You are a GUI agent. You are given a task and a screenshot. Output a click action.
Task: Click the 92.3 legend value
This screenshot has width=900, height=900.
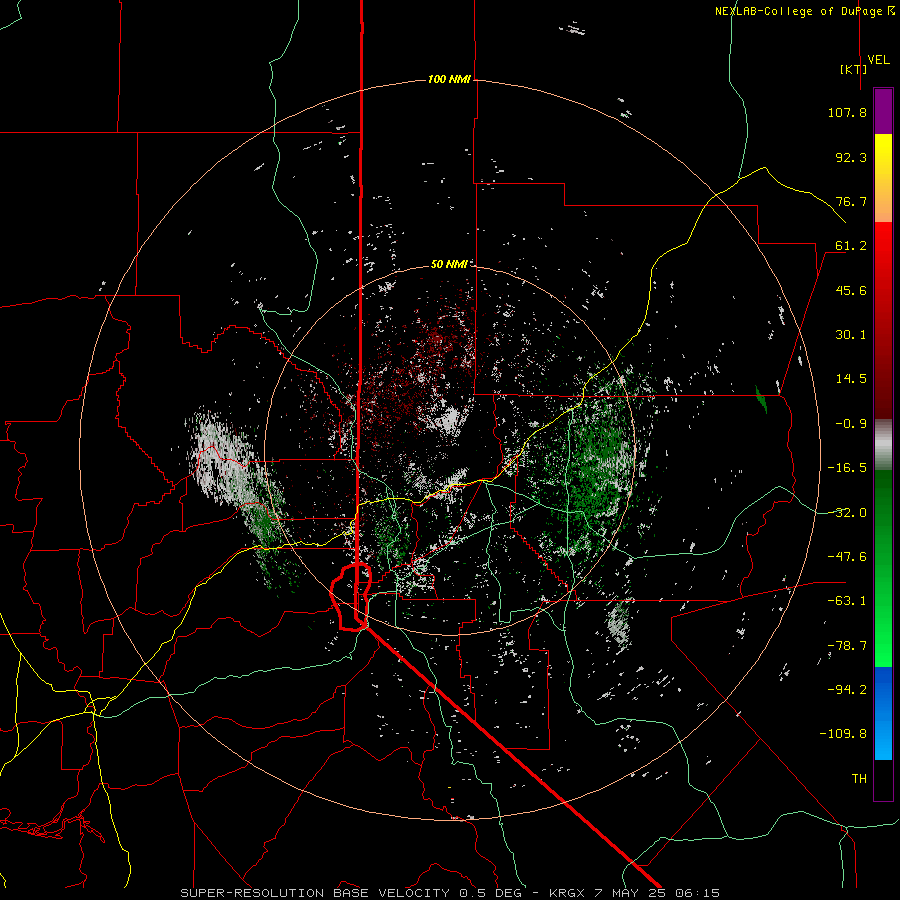(x=851, y=157)
